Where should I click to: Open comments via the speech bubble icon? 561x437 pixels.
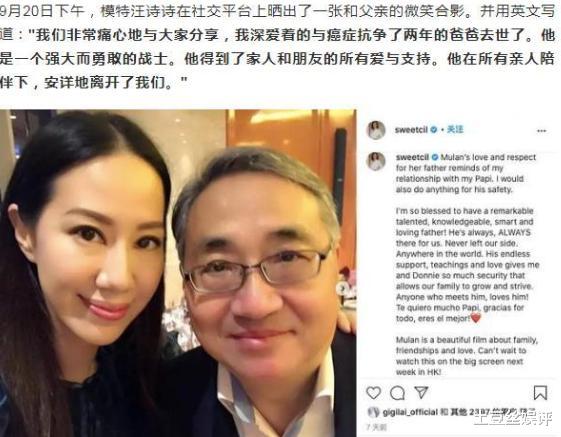click(397, 393)
